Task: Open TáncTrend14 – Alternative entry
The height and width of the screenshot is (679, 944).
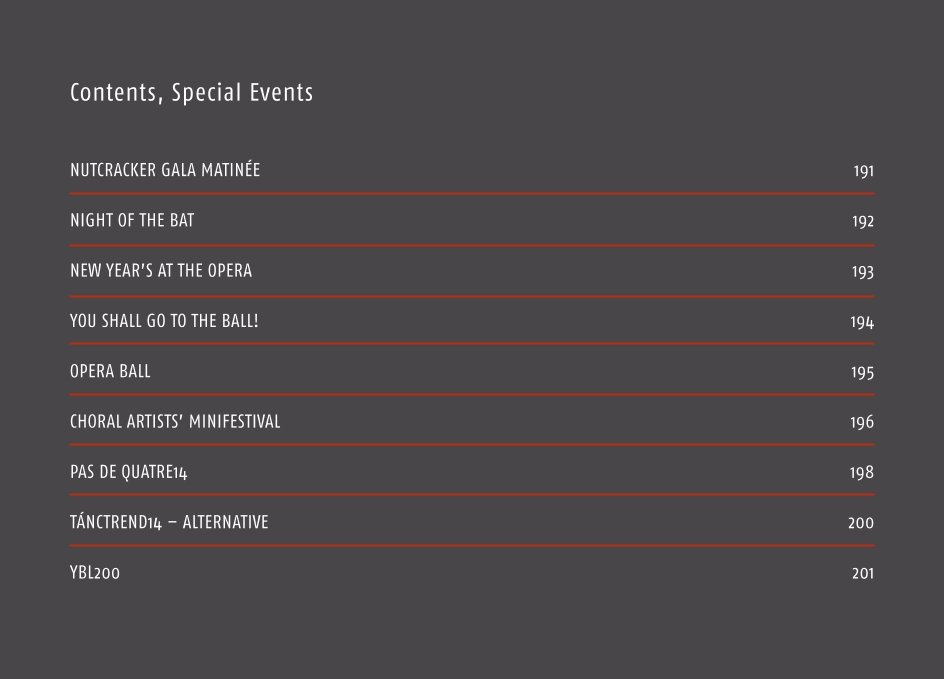Action: (x=169, y=522)
